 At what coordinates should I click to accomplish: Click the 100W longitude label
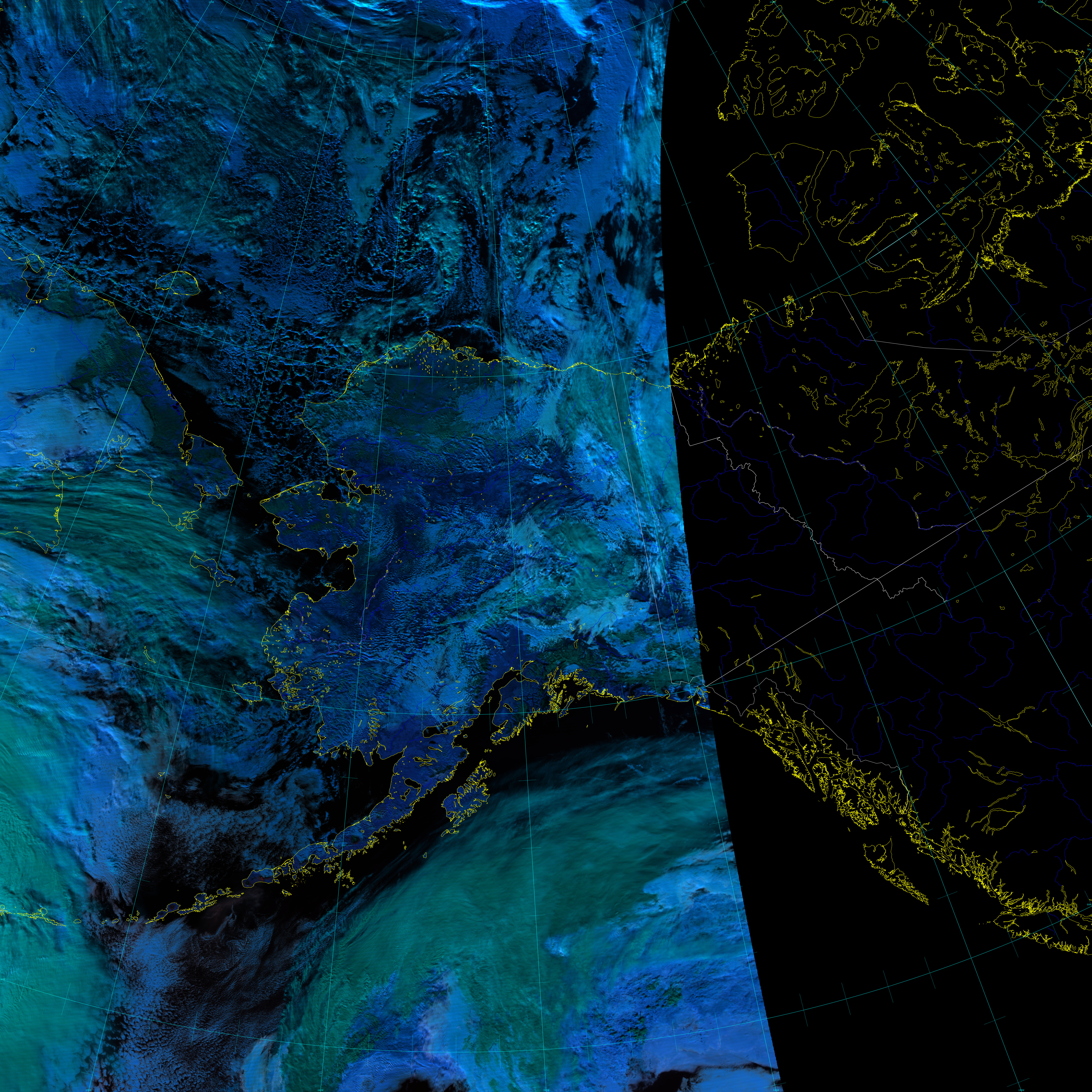(885, 2)
